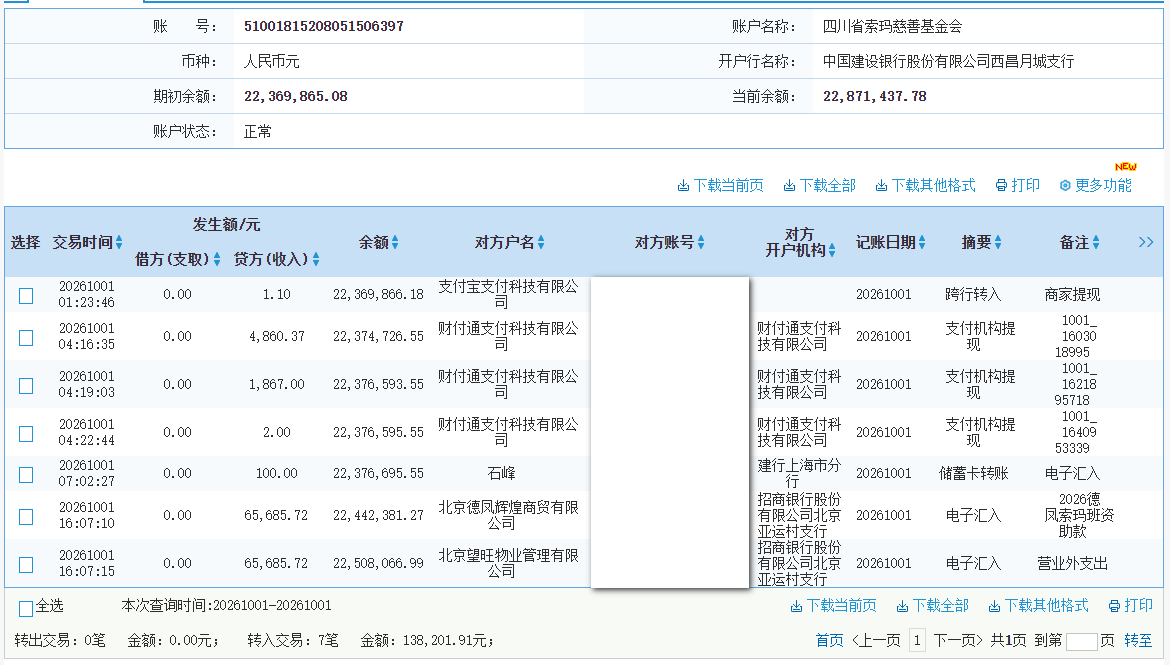The height and width of the screenshot is (665, 1170).
Task: Sort by 贷方(收入) column arrows
Action: click(316, 259)
